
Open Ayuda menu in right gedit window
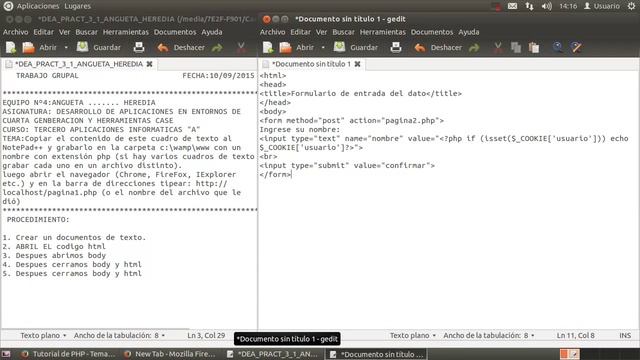point(469,32)
